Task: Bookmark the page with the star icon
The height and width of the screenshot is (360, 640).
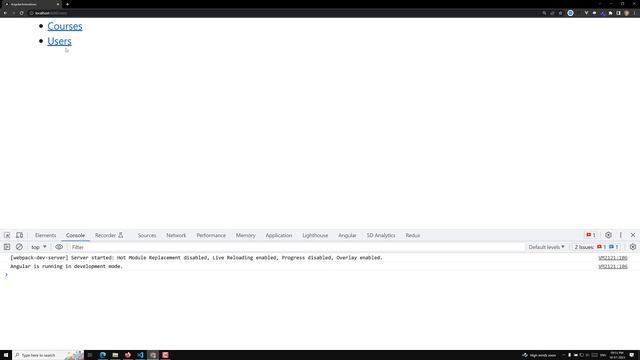Action: pos(560,13)
